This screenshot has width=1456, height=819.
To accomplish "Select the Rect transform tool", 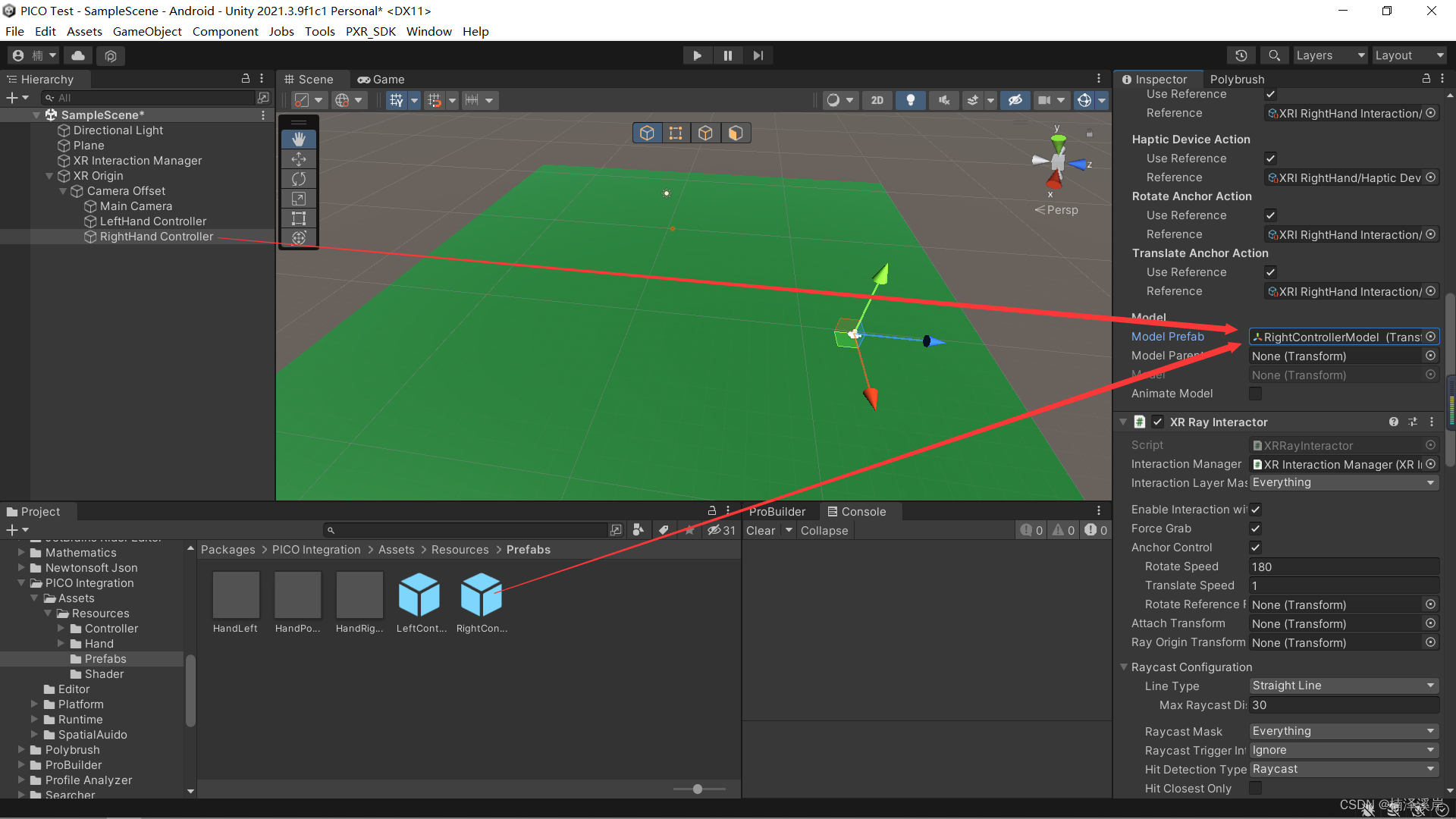I will click(299, 218).
